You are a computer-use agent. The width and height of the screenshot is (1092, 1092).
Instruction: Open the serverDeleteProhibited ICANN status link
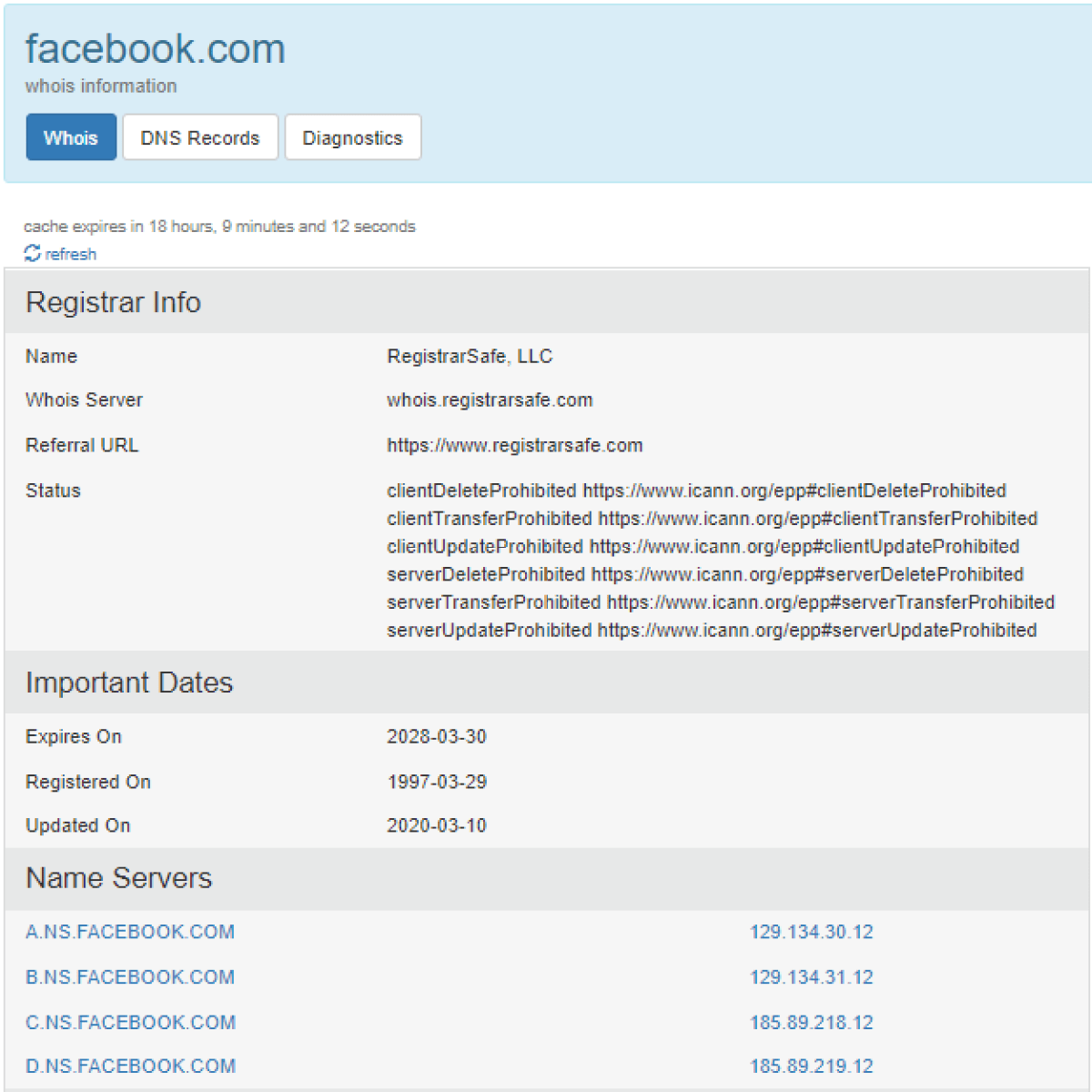806,574
